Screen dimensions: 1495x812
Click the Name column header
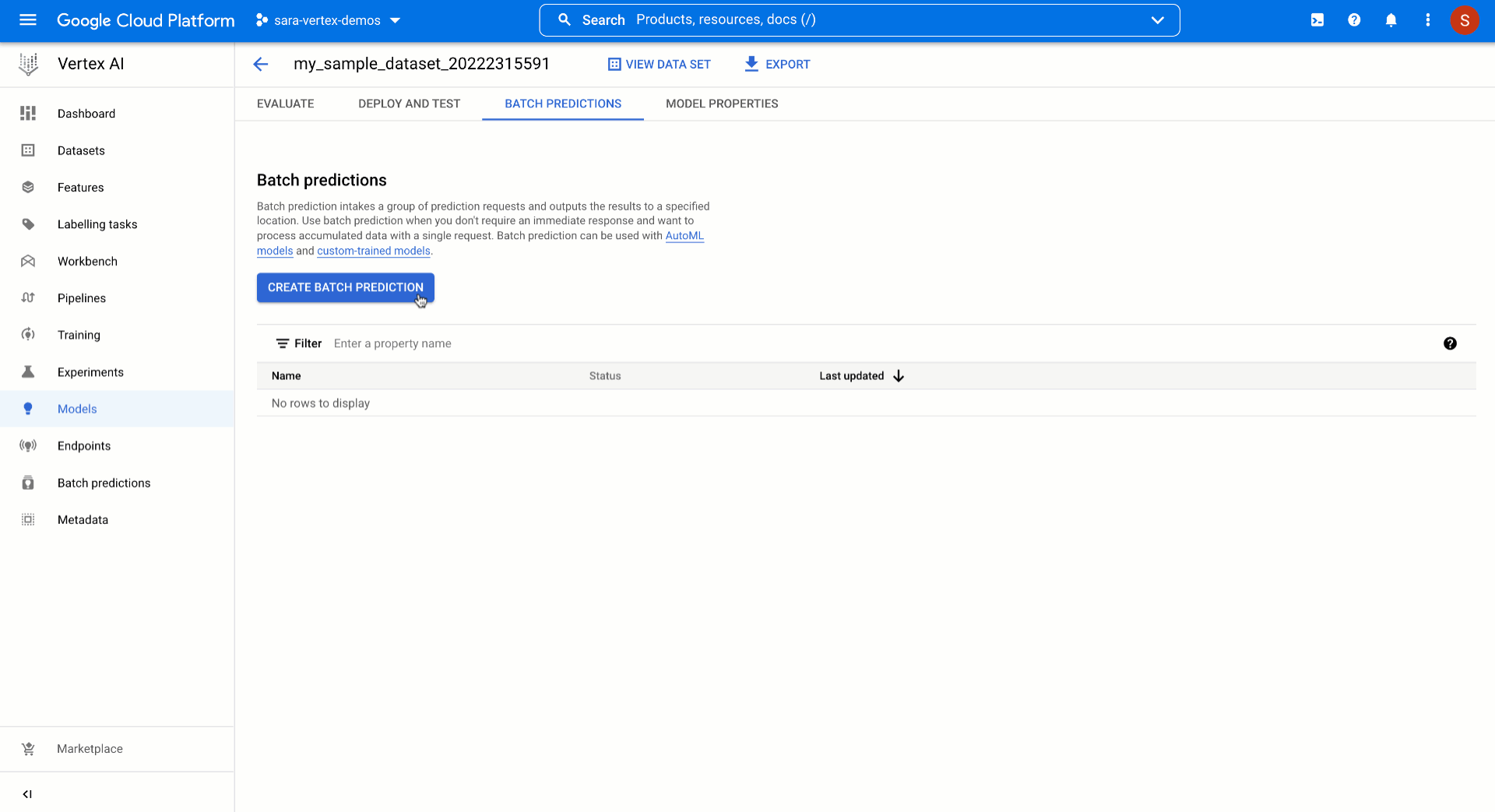tap(287, 376)
